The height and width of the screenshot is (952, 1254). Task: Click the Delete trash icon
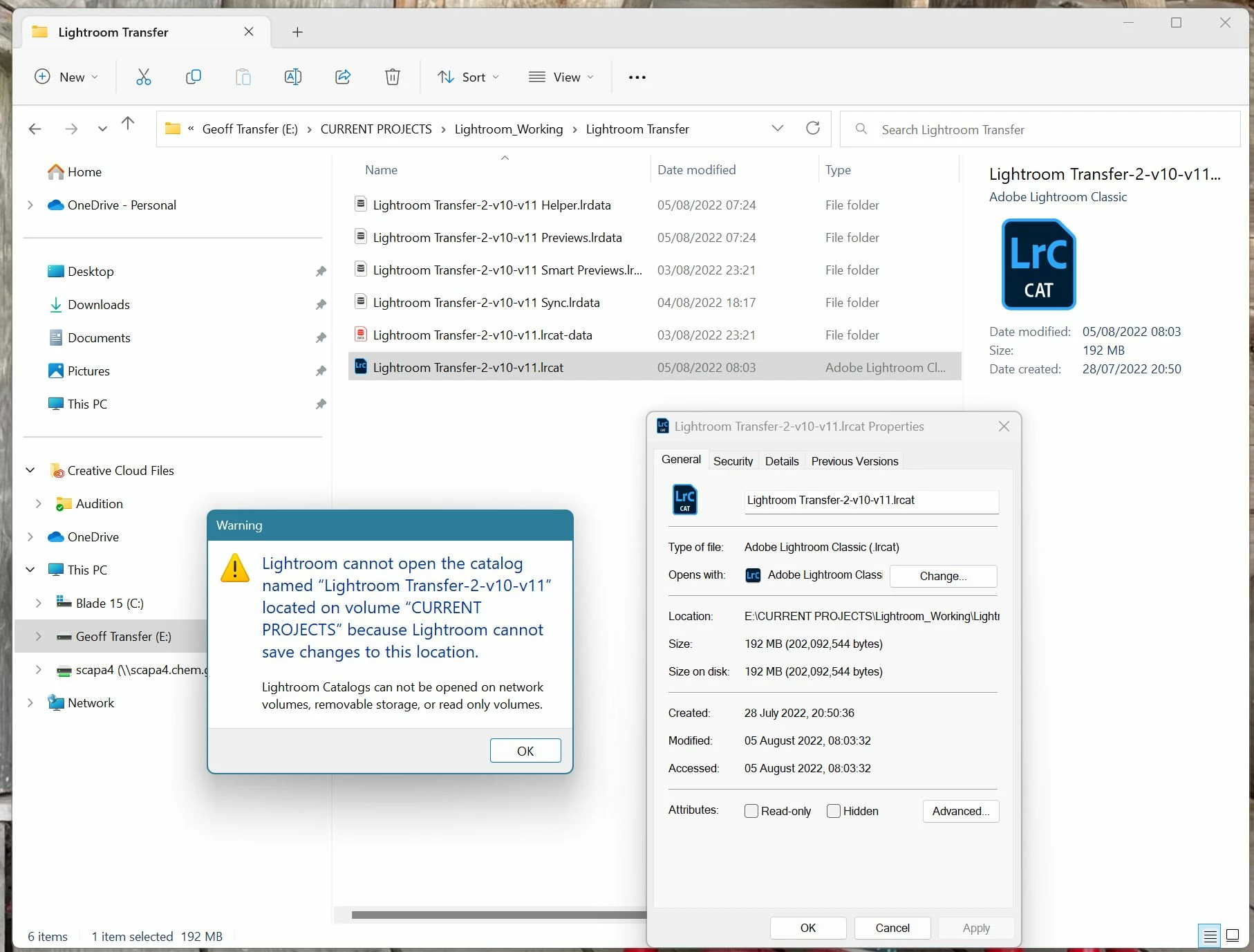click(393, 77)
